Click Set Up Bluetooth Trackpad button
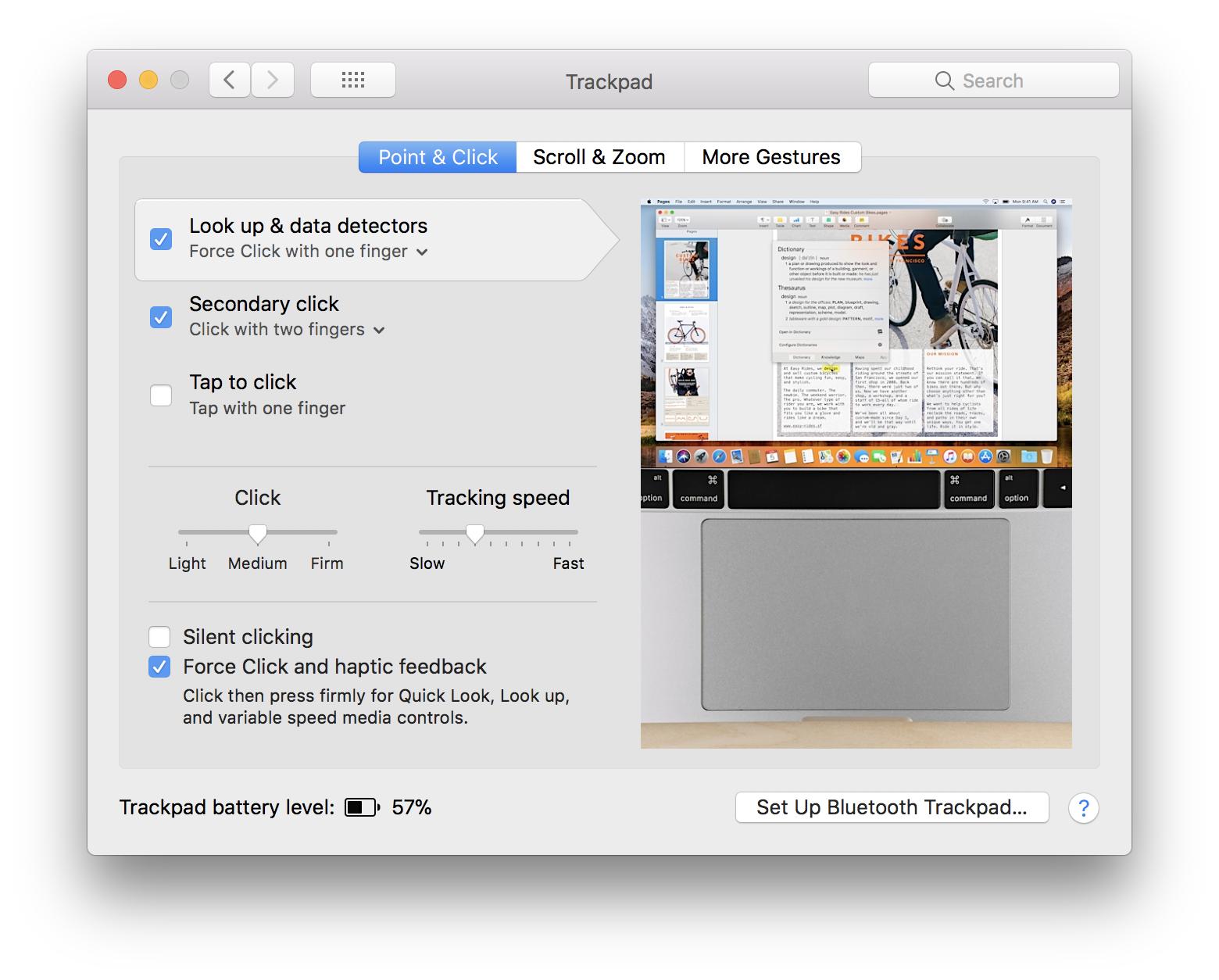The image size is (1219, 980). [x=892, y=807]
